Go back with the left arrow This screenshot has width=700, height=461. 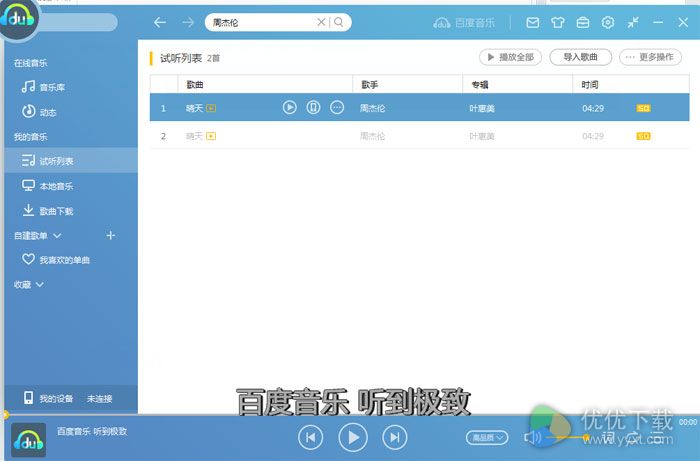point(159,22)
